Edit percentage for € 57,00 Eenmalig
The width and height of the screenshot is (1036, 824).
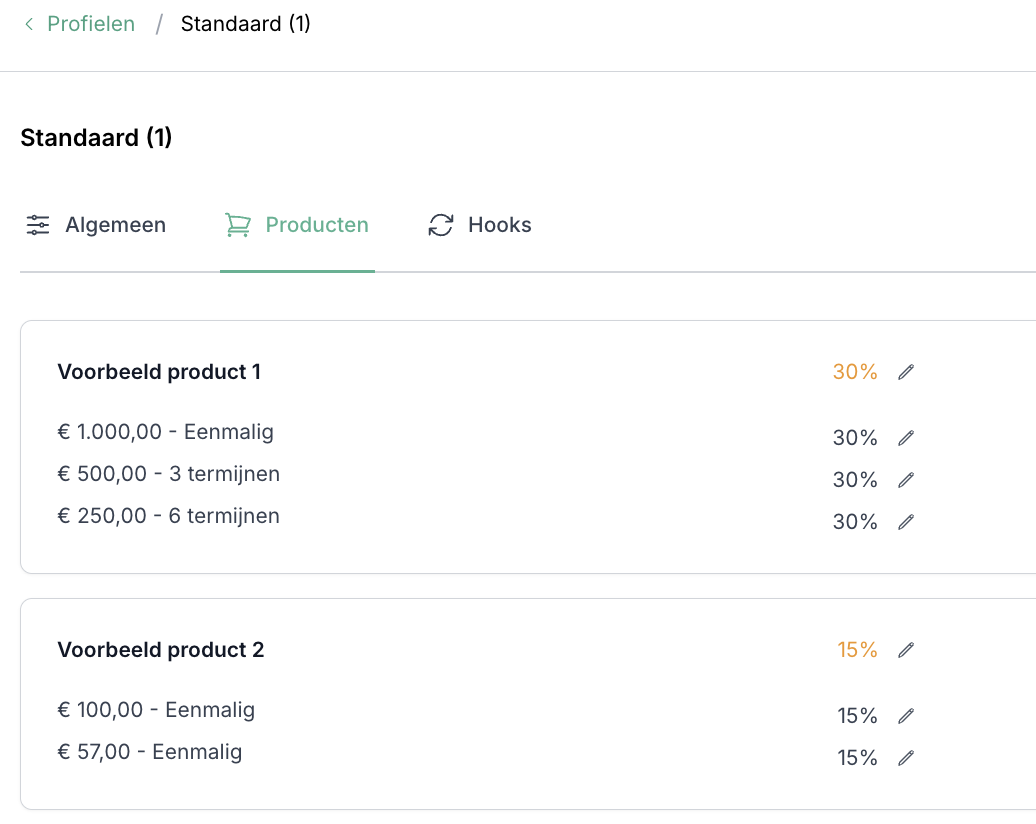906,758
